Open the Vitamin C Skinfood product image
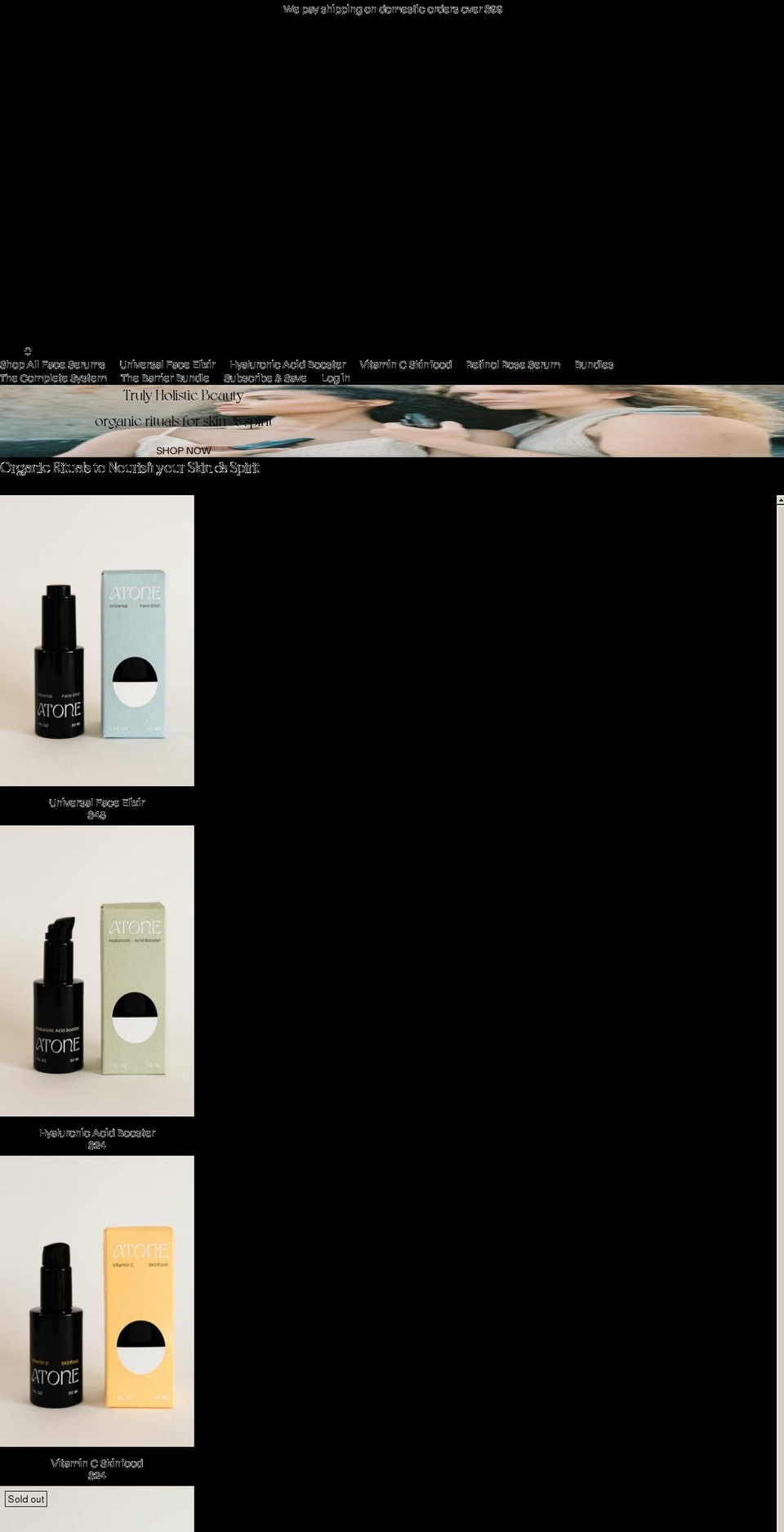 coord(97,1301)
